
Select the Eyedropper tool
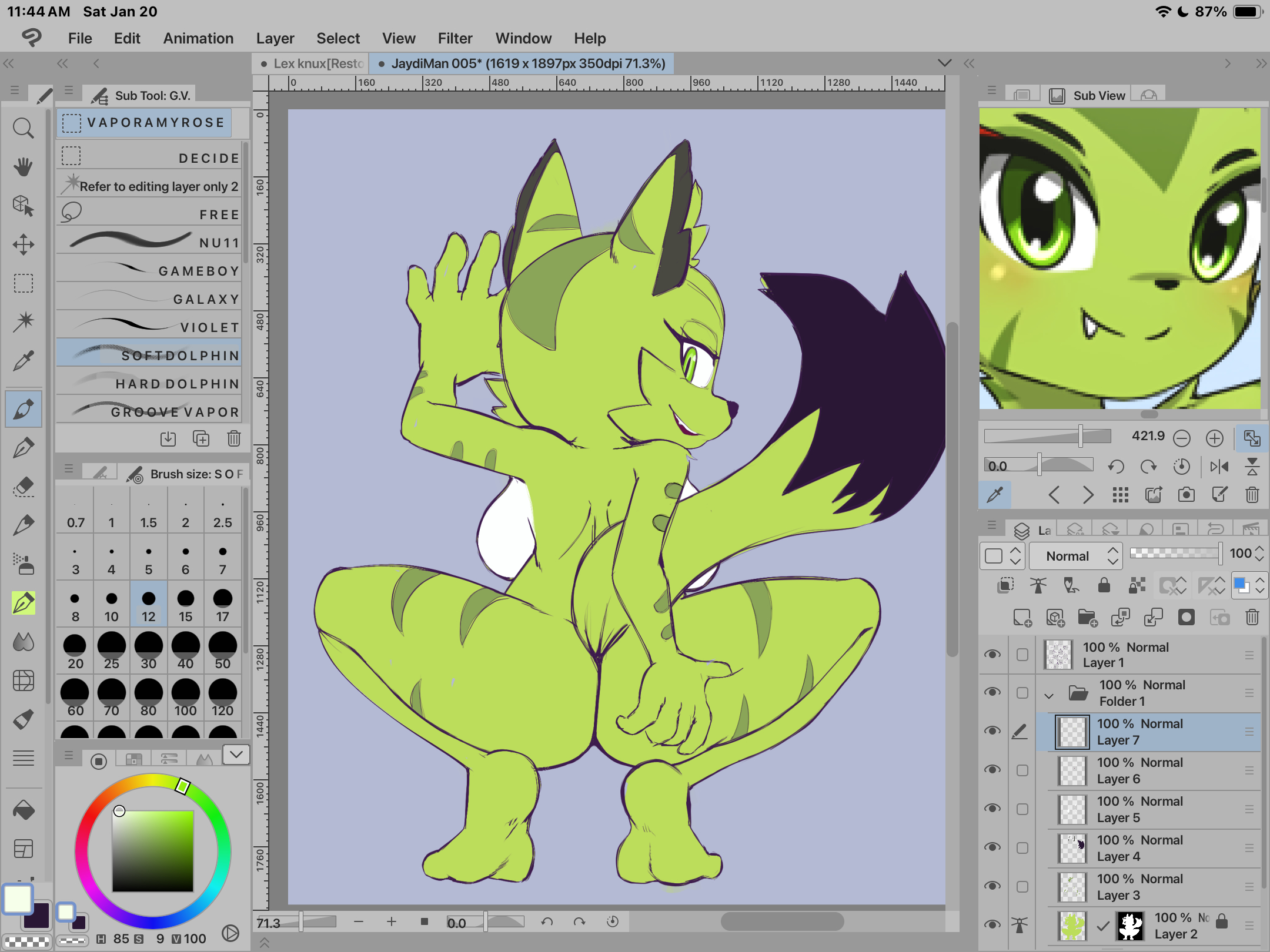(x=23, y=361)
